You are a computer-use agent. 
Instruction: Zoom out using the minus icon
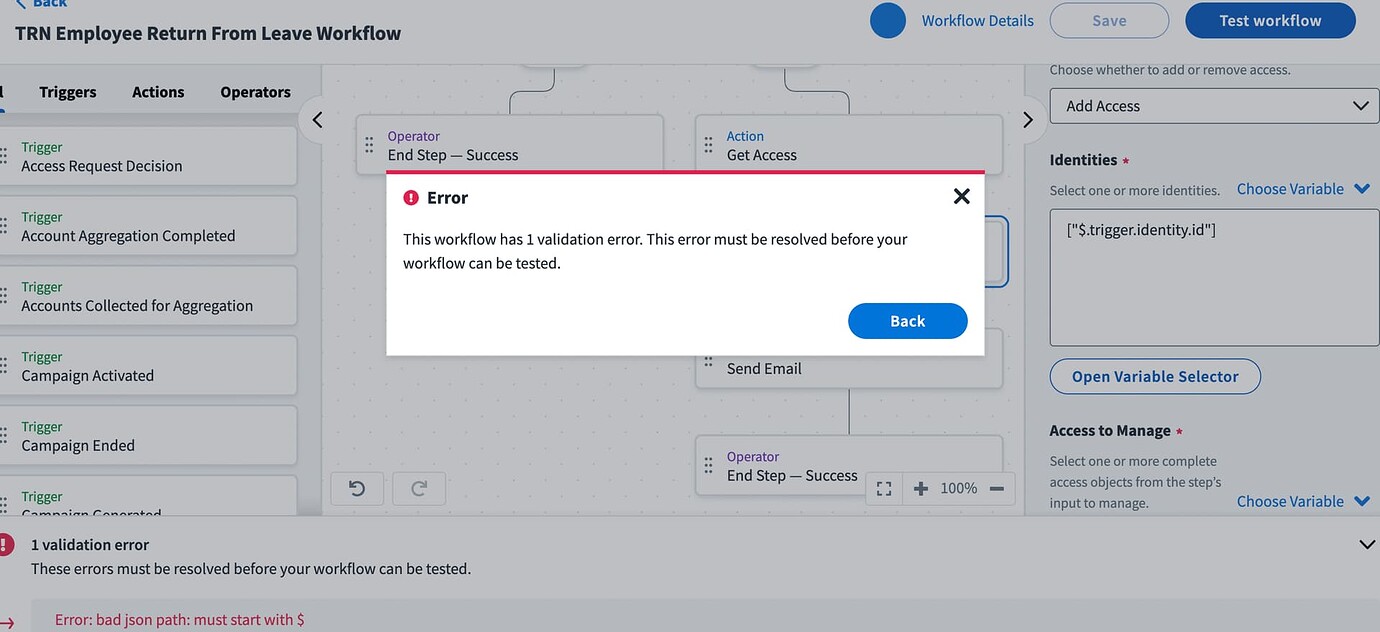coord(995,489)
